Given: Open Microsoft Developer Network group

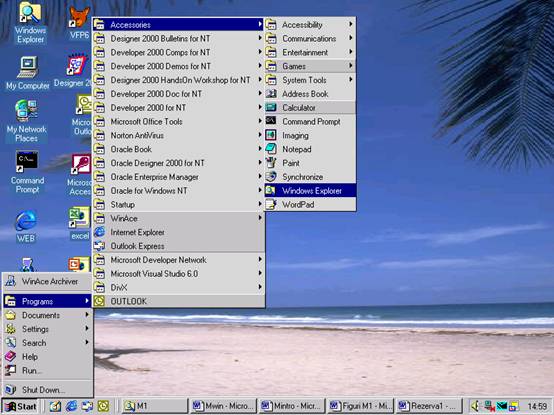Looking at the screenshot, I should pos(178,260).
